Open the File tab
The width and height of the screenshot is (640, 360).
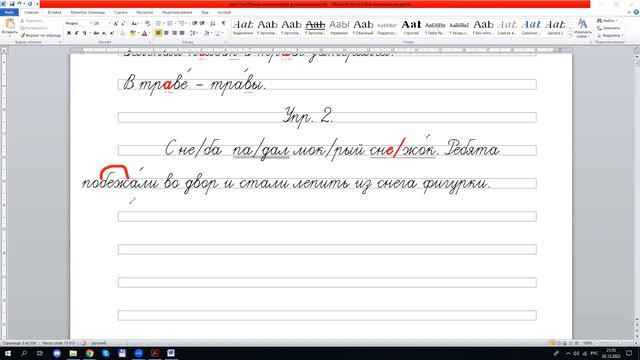coord(9,12)
